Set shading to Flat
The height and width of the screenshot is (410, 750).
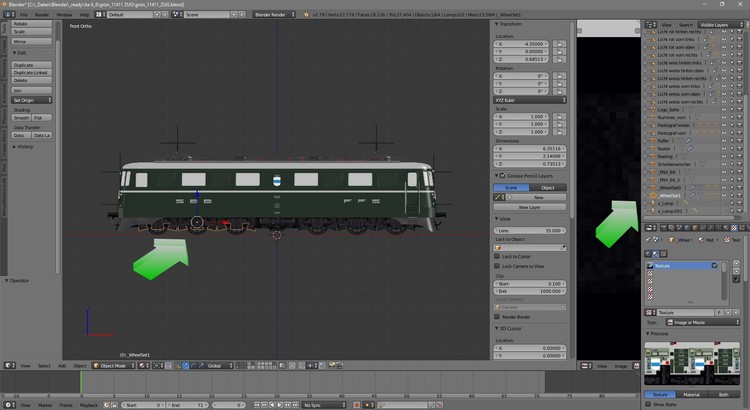tap(42, 118)
